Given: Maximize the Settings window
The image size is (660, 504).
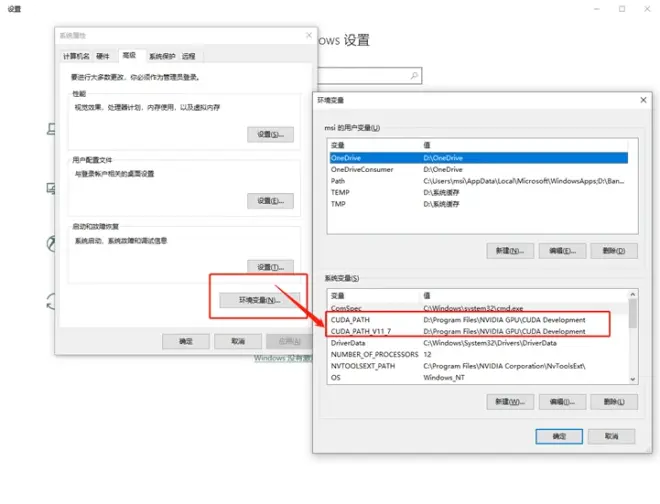Looking at the screenshot, I should pyautogui.click(x=622, y=9).
